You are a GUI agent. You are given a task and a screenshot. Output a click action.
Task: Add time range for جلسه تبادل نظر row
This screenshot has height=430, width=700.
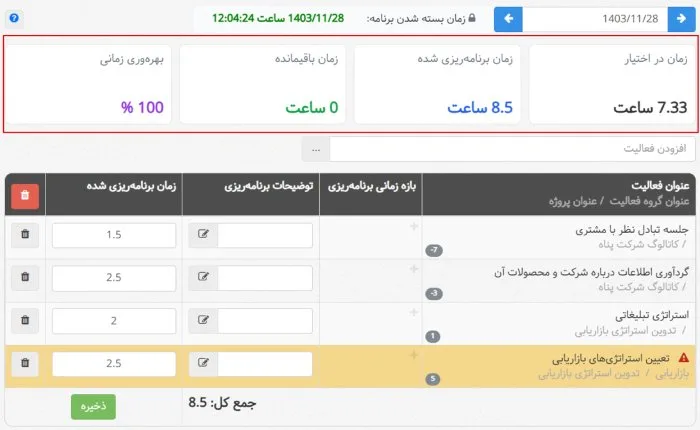[x=414, y=227]
